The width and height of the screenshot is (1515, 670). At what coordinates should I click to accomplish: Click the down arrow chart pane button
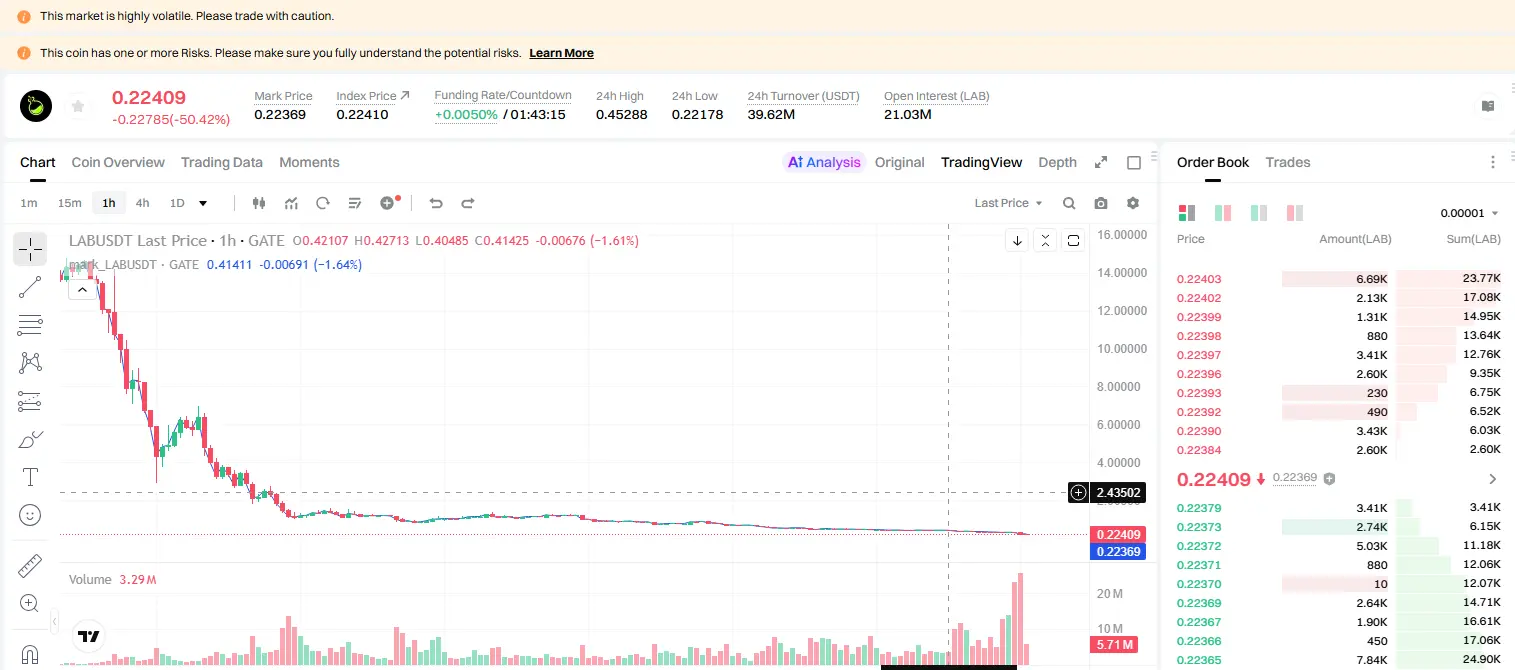(1017, 240)
